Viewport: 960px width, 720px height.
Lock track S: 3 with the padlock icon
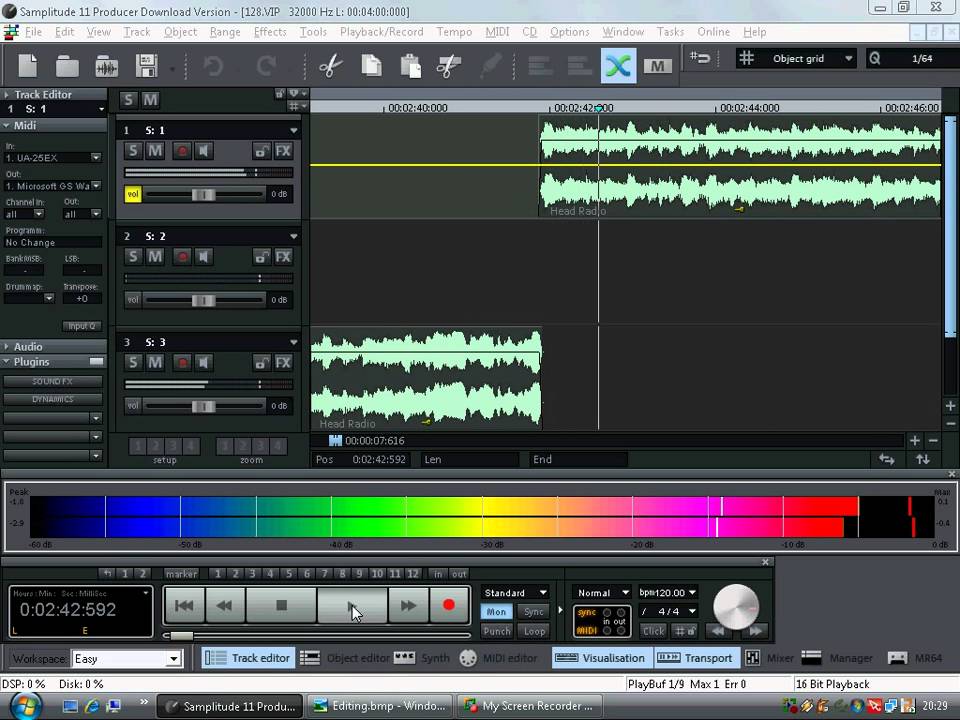(261, 362)
